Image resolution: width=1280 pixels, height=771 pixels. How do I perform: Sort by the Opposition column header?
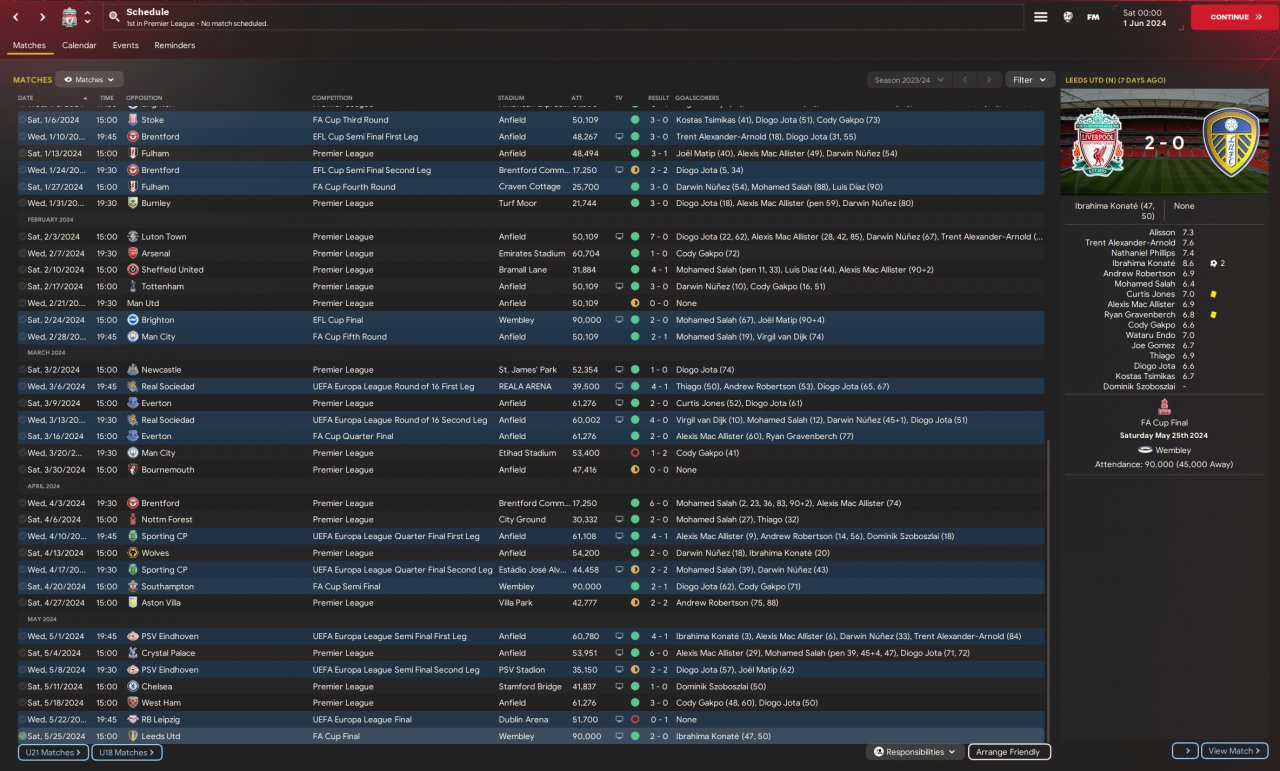tap(144, 98)
